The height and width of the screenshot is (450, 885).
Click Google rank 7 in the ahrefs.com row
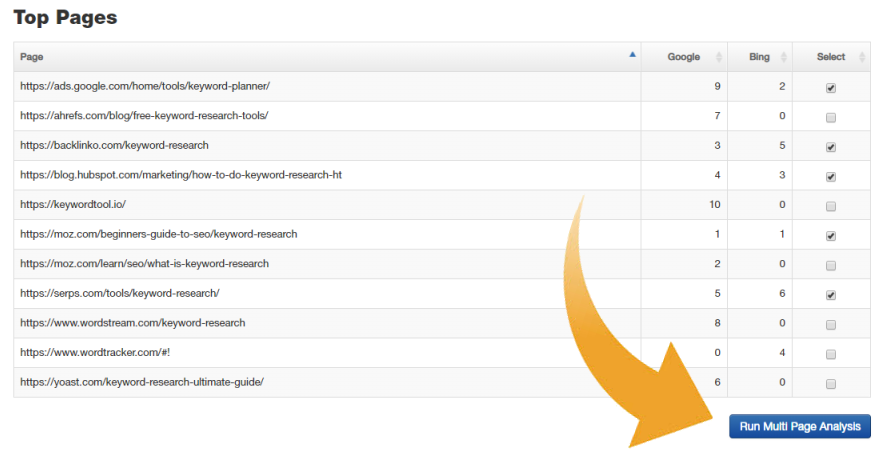(x=717, y=116)
